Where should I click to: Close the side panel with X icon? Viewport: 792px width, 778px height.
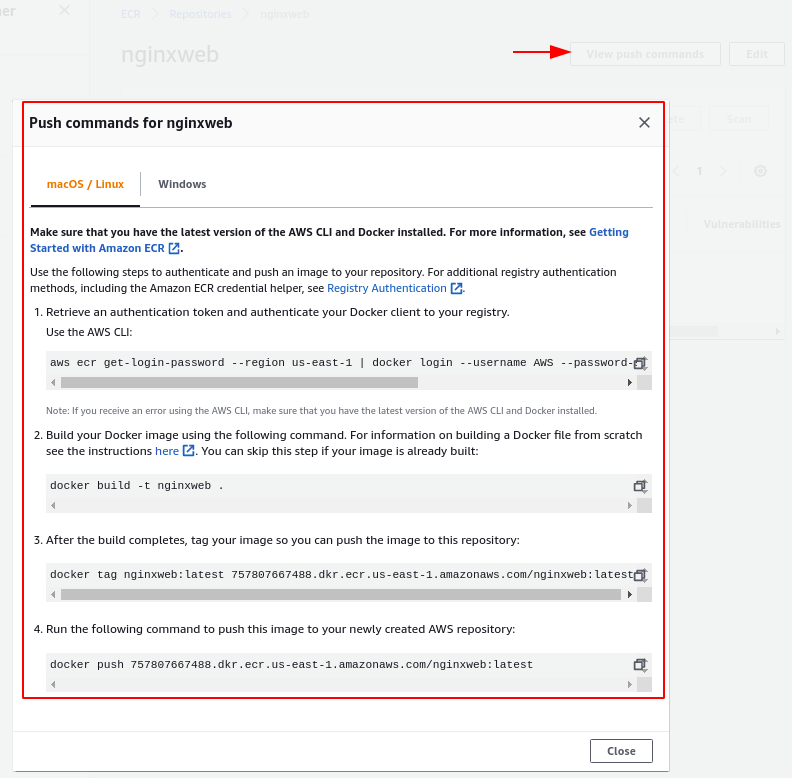coord(64,10)
